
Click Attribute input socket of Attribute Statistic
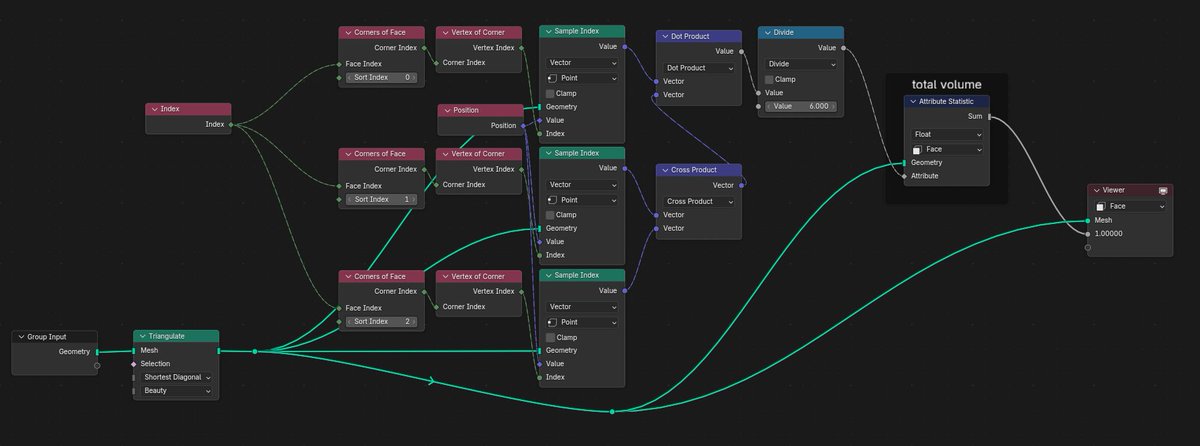coord(904,176)
